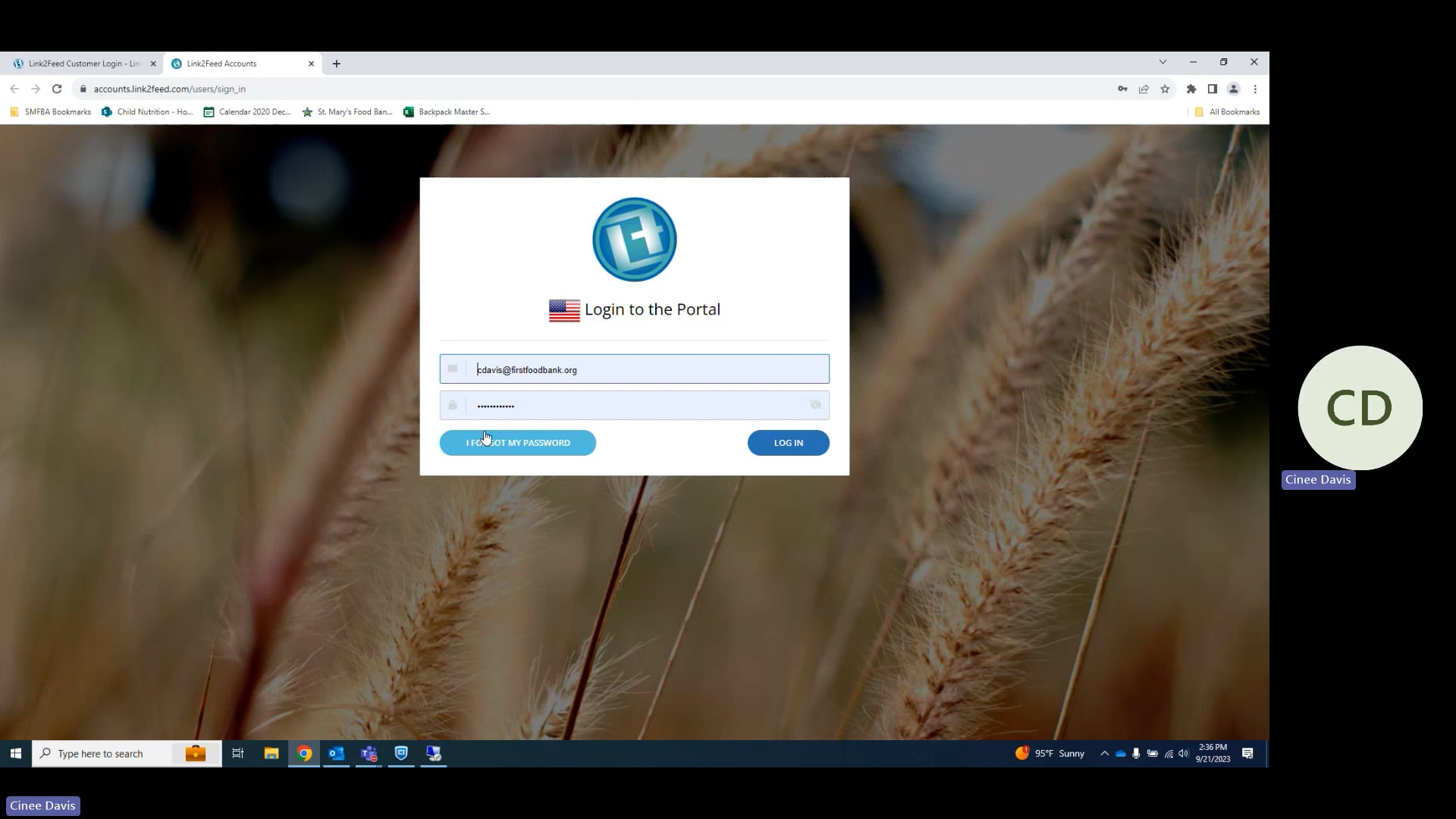Open OneDrive cloud tray icon
This screenshot has height=819, width=1456.
click(1120, 753)
